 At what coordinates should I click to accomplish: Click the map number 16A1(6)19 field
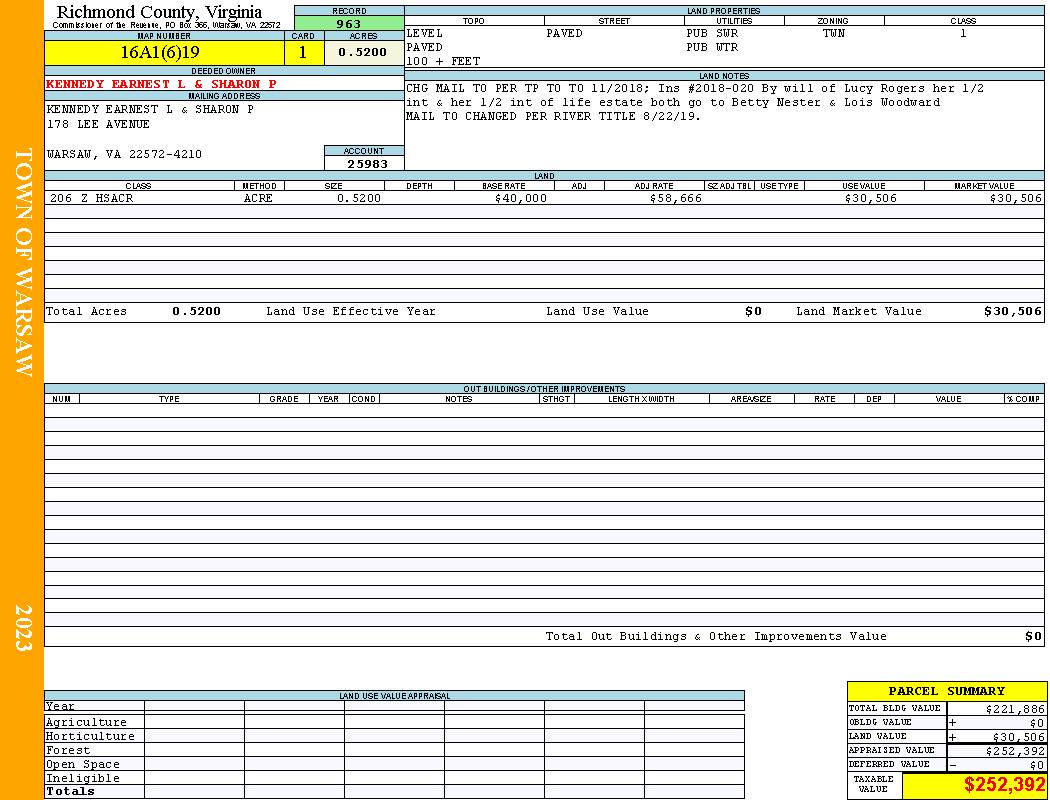[164, 52]
